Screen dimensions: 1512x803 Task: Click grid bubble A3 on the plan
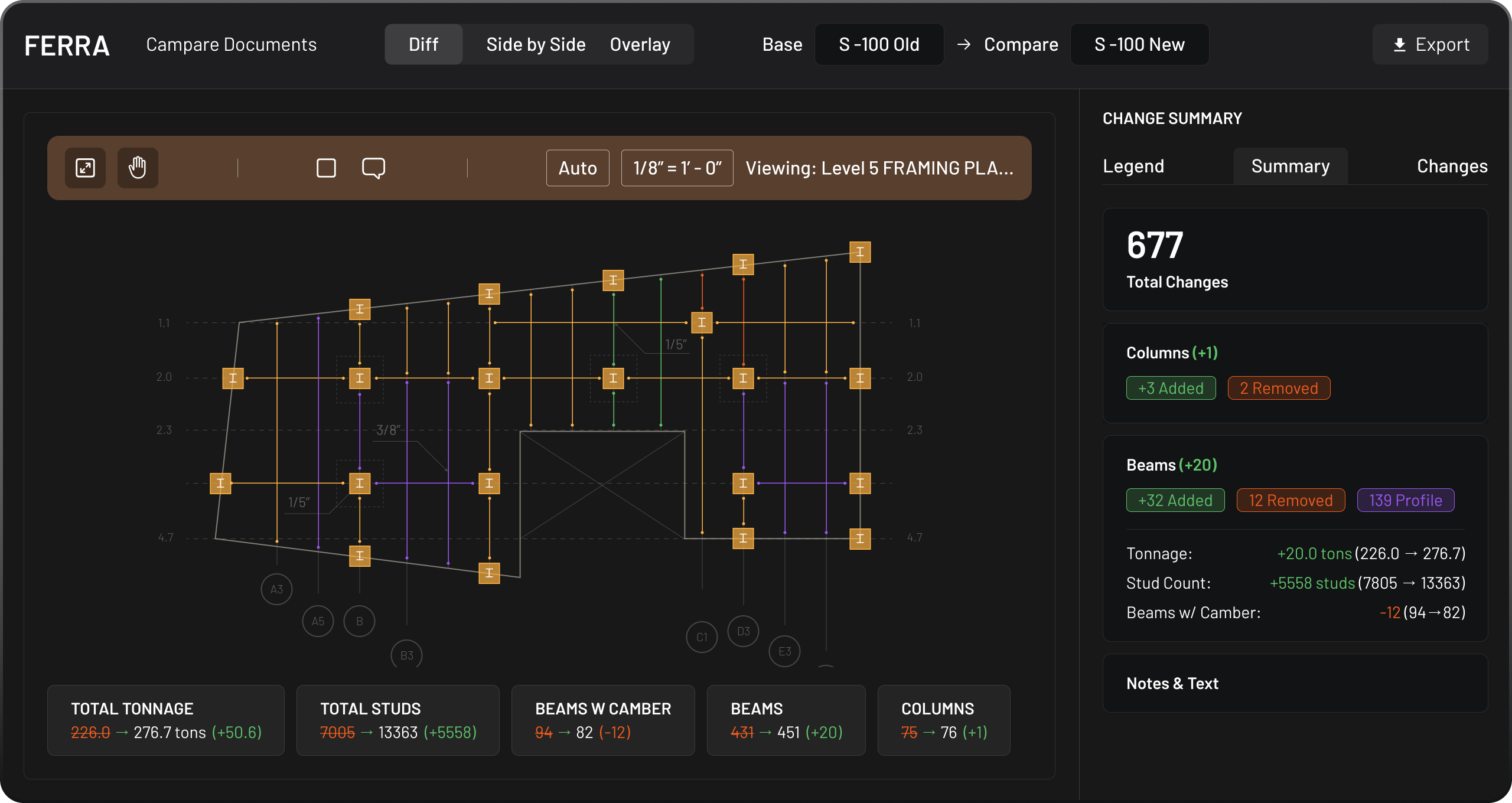click(276, 589)
